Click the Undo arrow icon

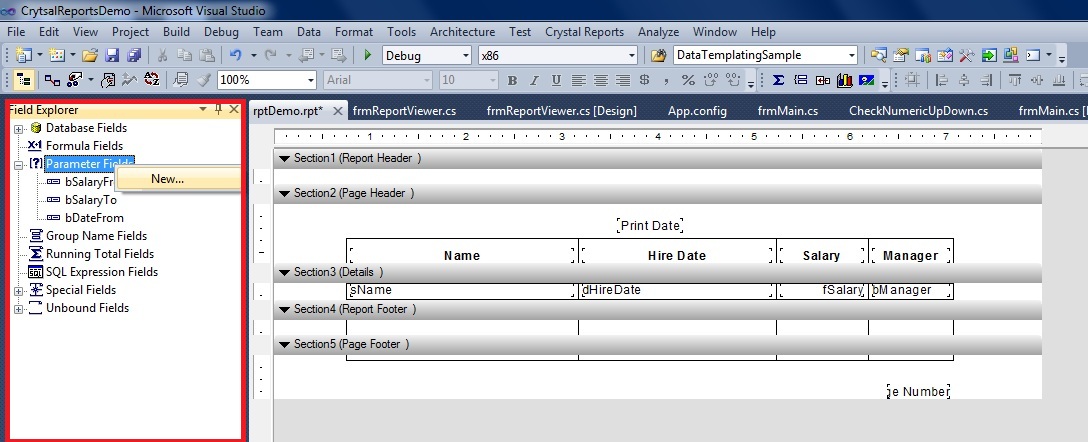(x=235, y=55)
